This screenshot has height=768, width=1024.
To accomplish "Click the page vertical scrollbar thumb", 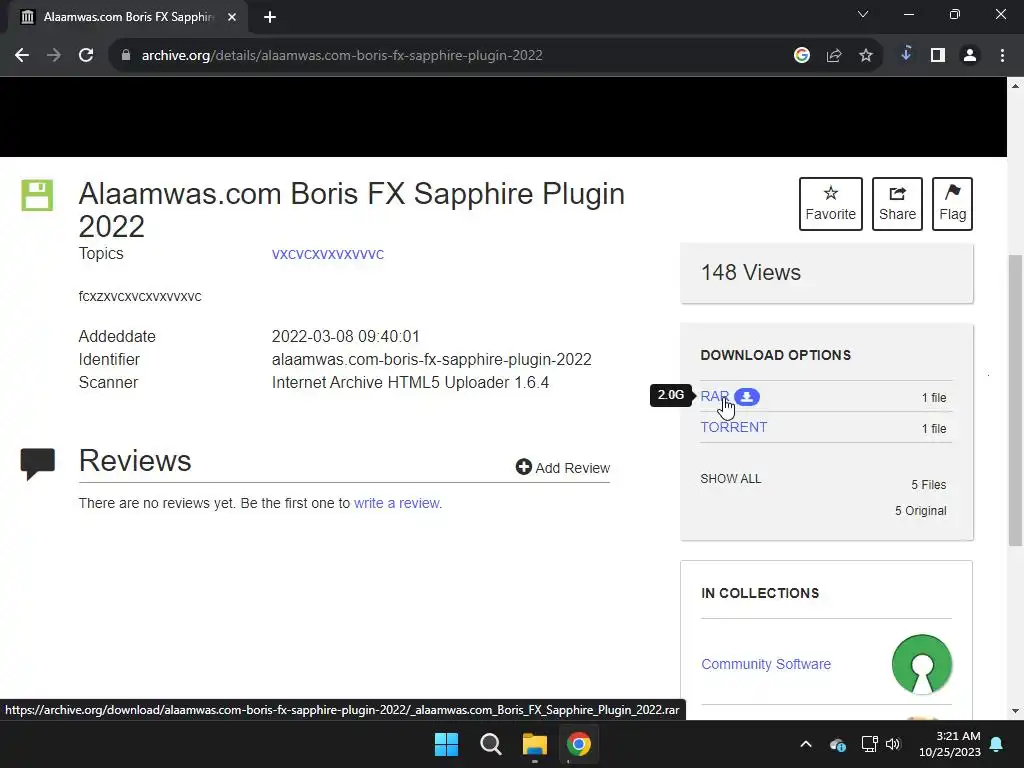I will click(1015, 400).
